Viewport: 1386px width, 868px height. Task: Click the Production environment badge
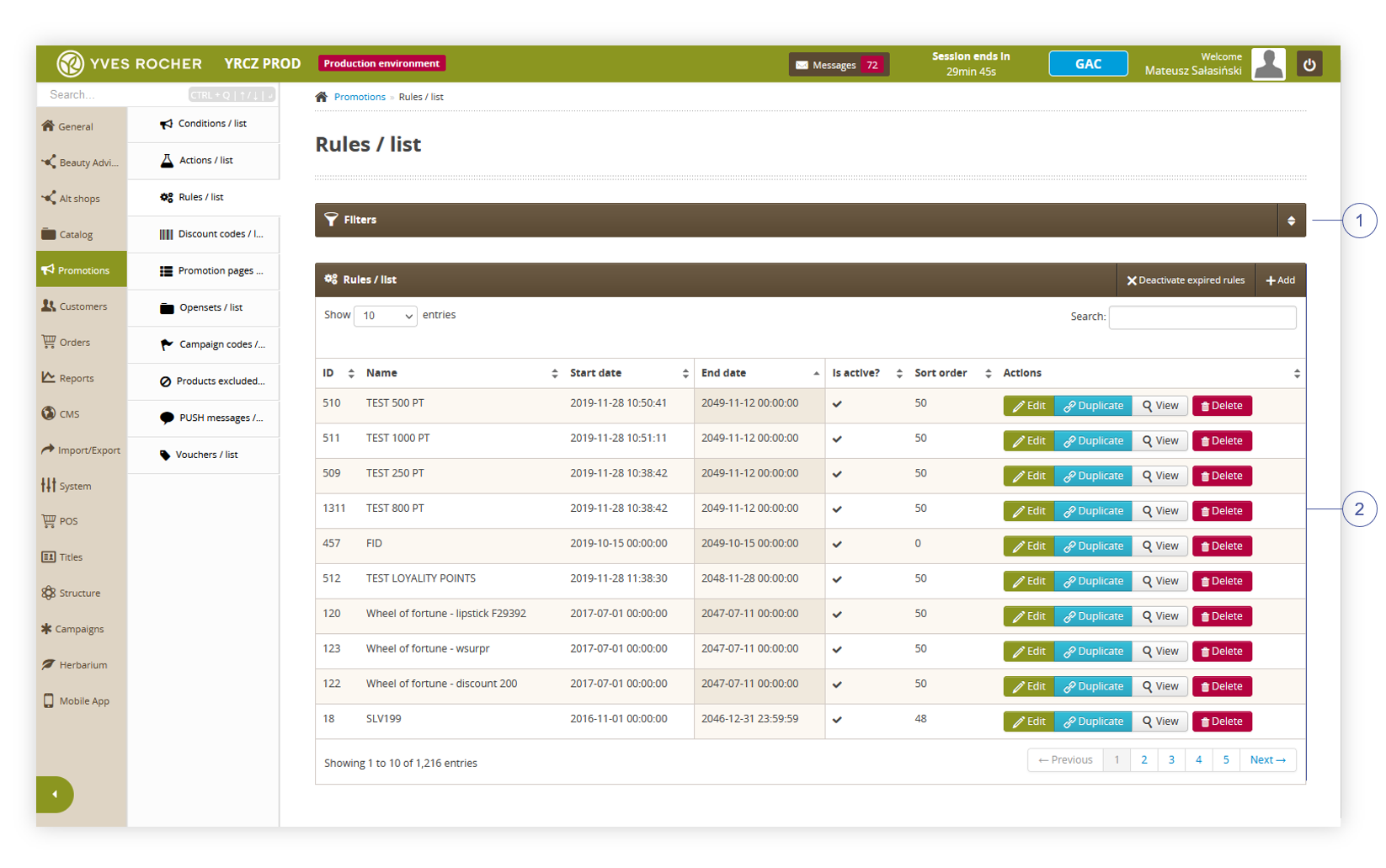381,63
